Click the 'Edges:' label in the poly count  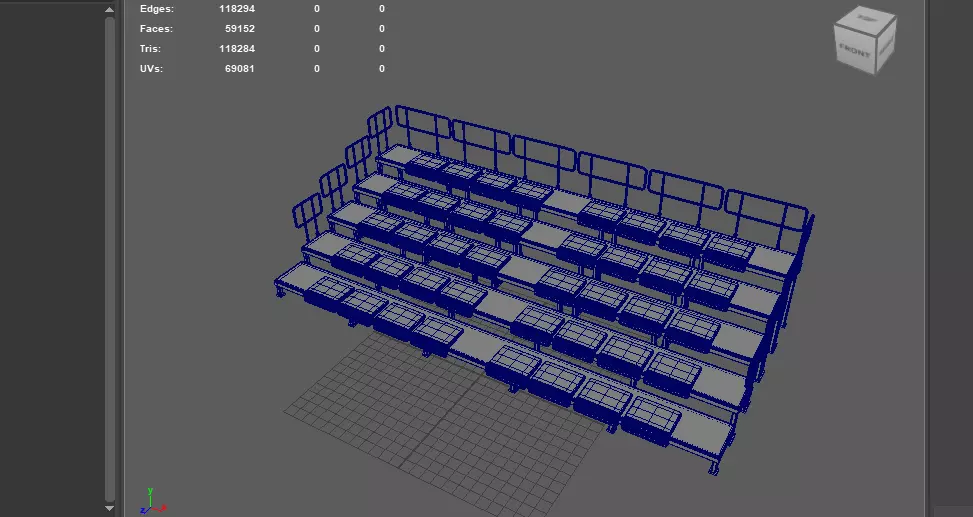pos(157,9)
